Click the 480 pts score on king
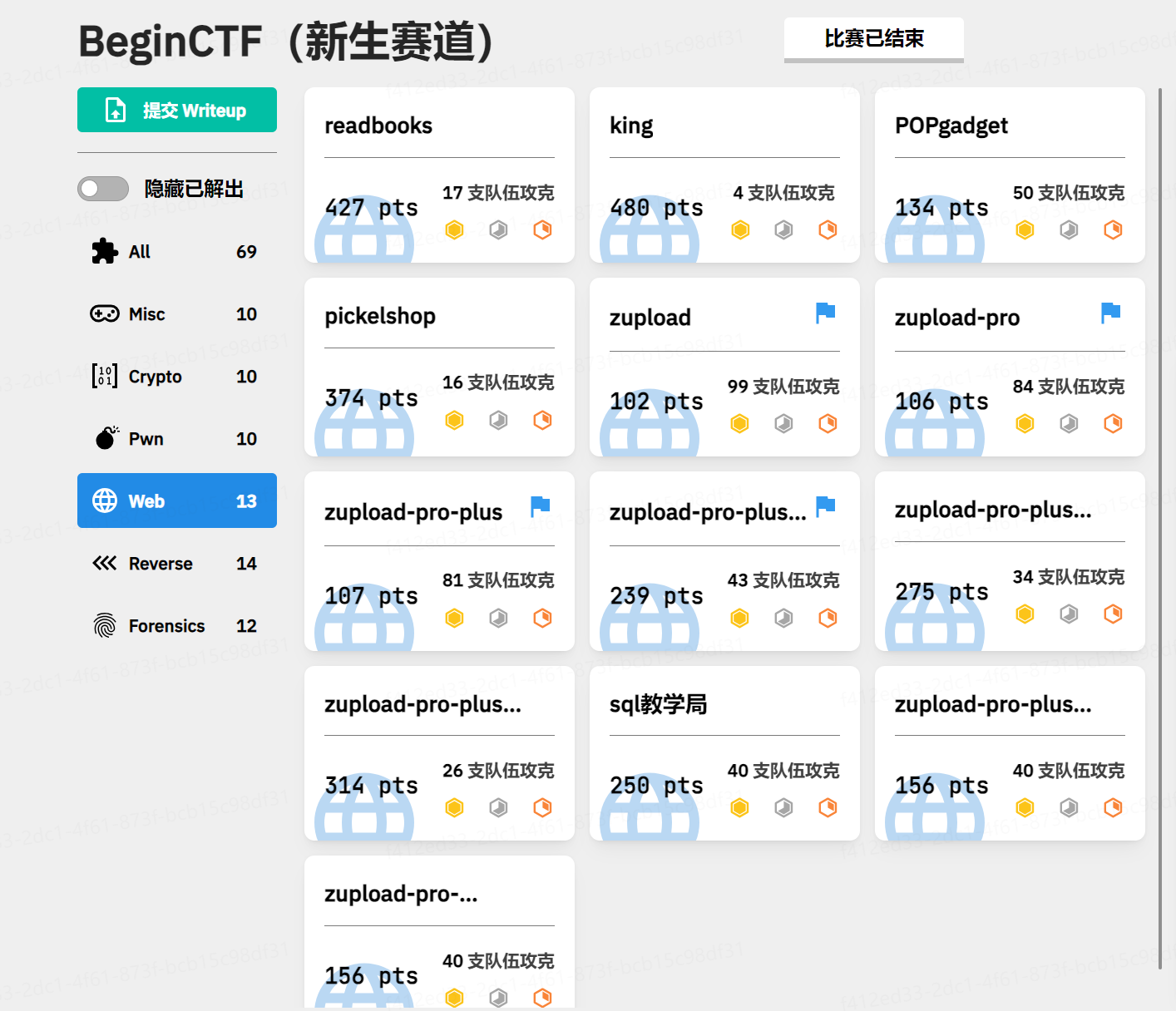Viewport: 1176px width, 1011px height. coord(656,207)
